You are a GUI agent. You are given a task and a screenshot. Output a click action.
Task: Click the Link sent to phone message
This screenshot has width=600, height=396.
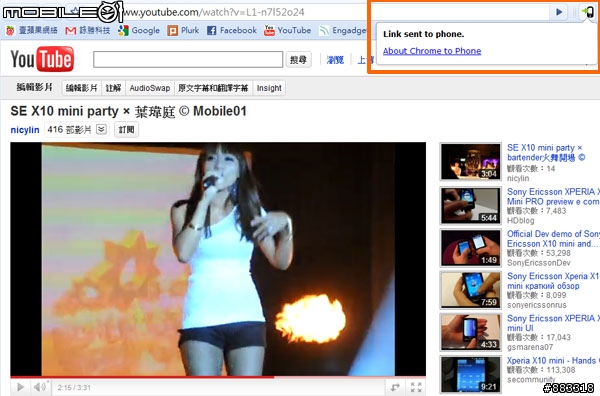pos(424,34)
